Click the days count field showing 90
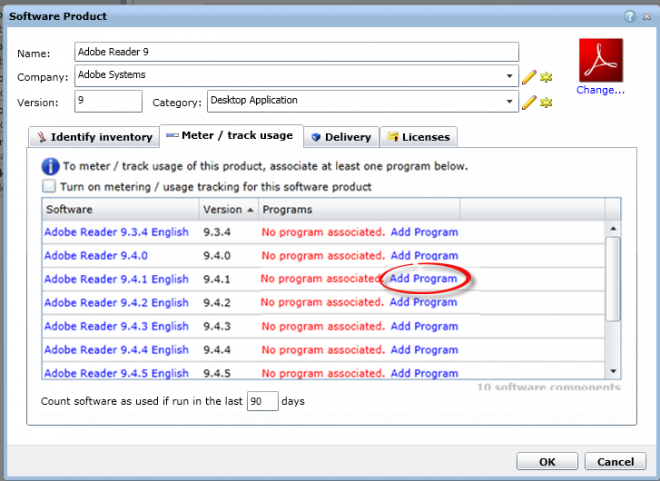This screenshot has width=660, height=481. tap(262, 401)
